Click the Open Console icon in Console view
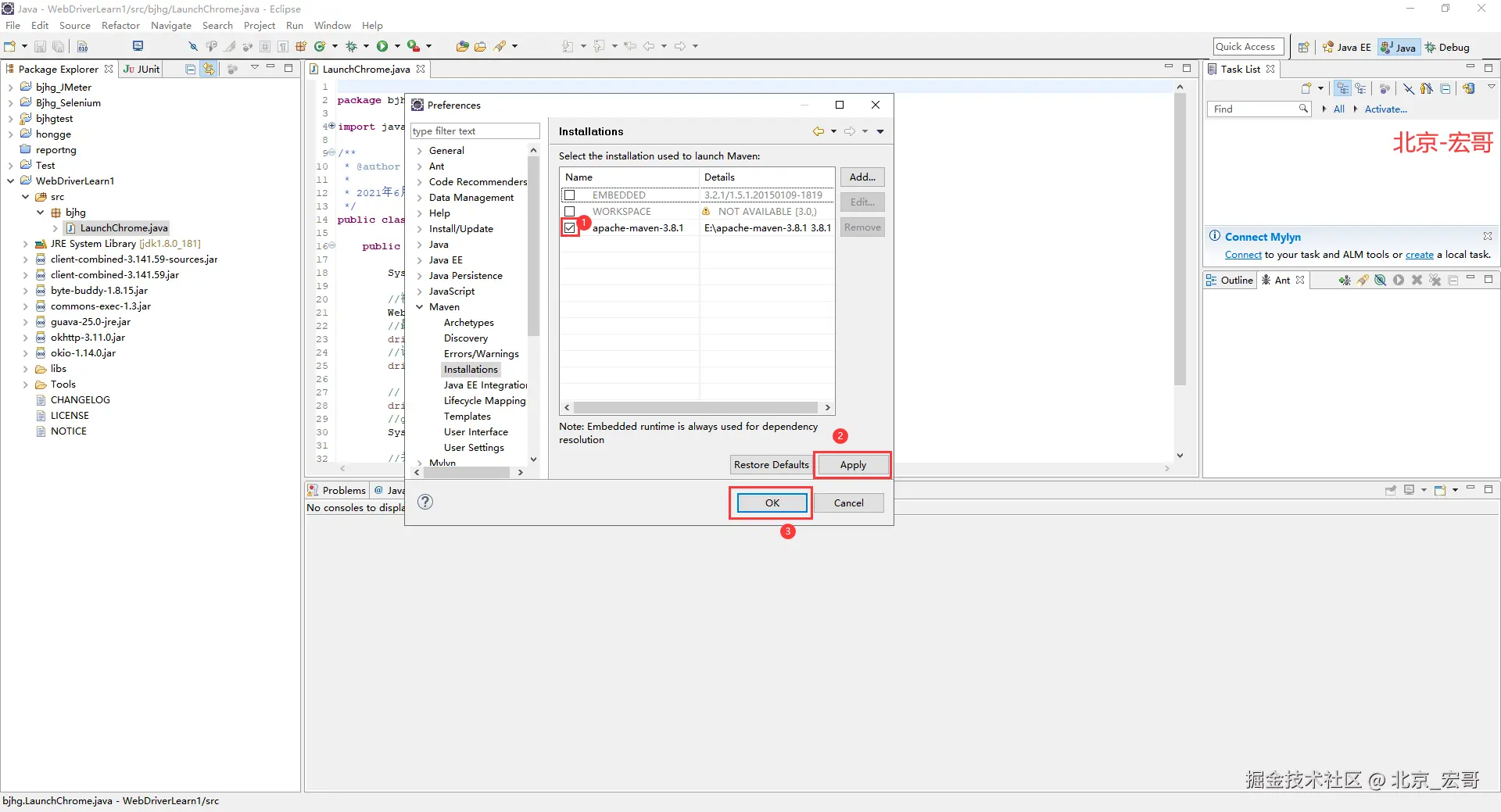Screen dimensions: 1501x812 point(1440,490)
